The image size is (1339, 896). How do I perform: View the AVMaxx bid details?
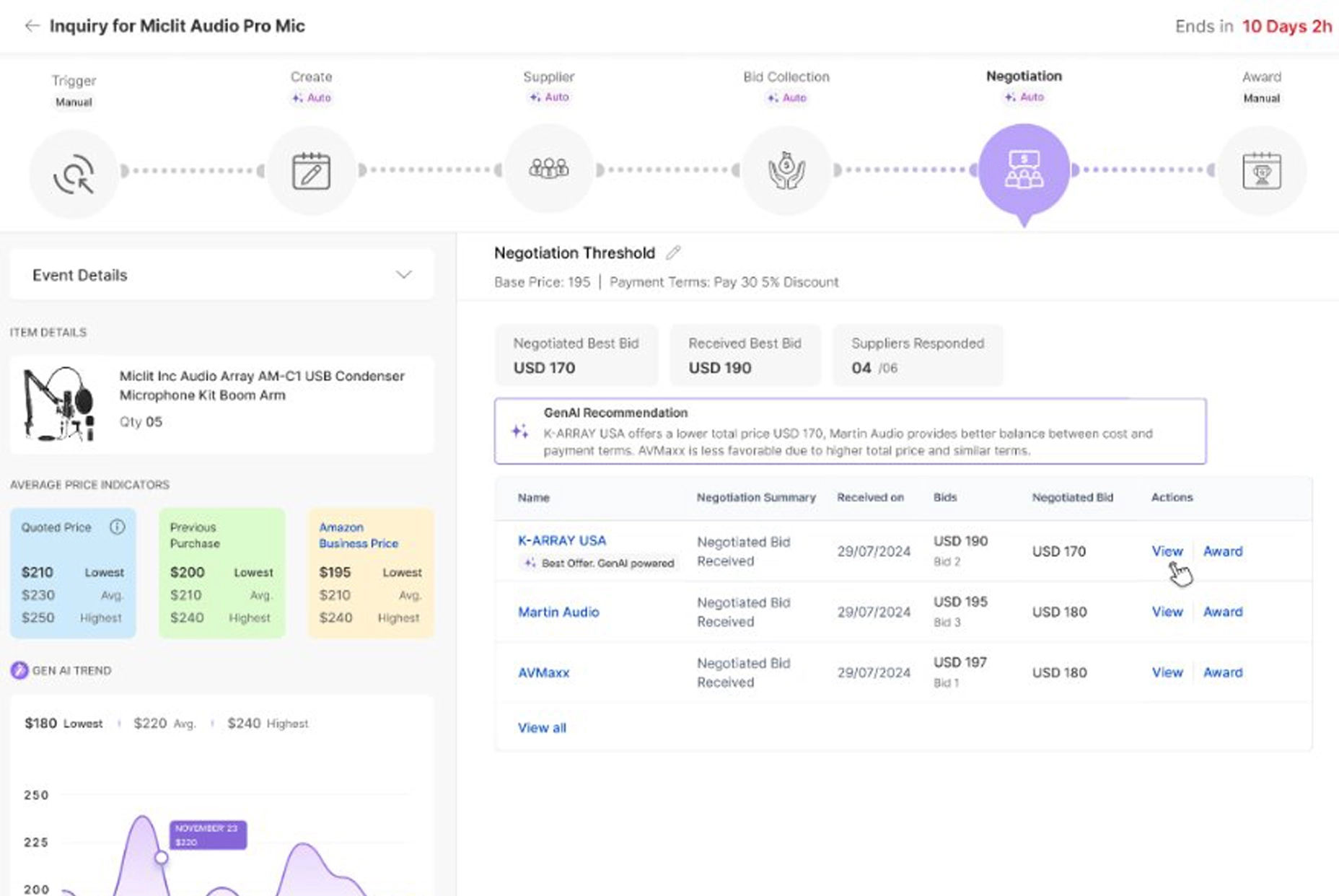[x=1167, y=672]
